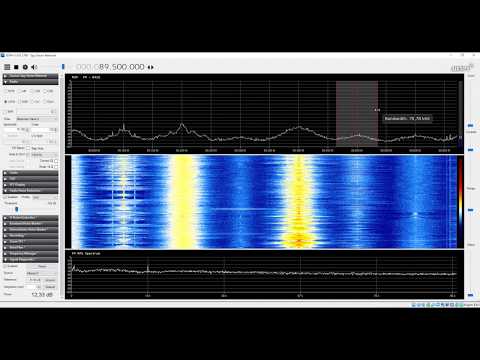Expand the Audio panel
The image size is (480, 360).
(30, 173)
